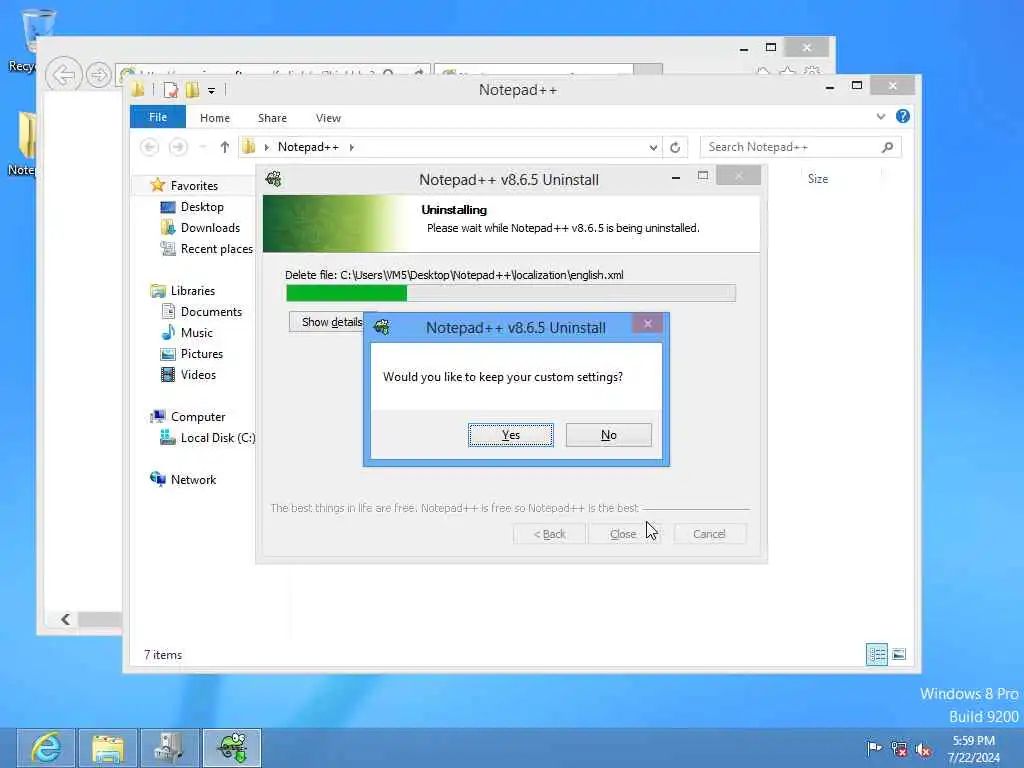Click Explorer back navigation arrow
The height and width of the screenshot is (768, 1024).
click(150, 147)
